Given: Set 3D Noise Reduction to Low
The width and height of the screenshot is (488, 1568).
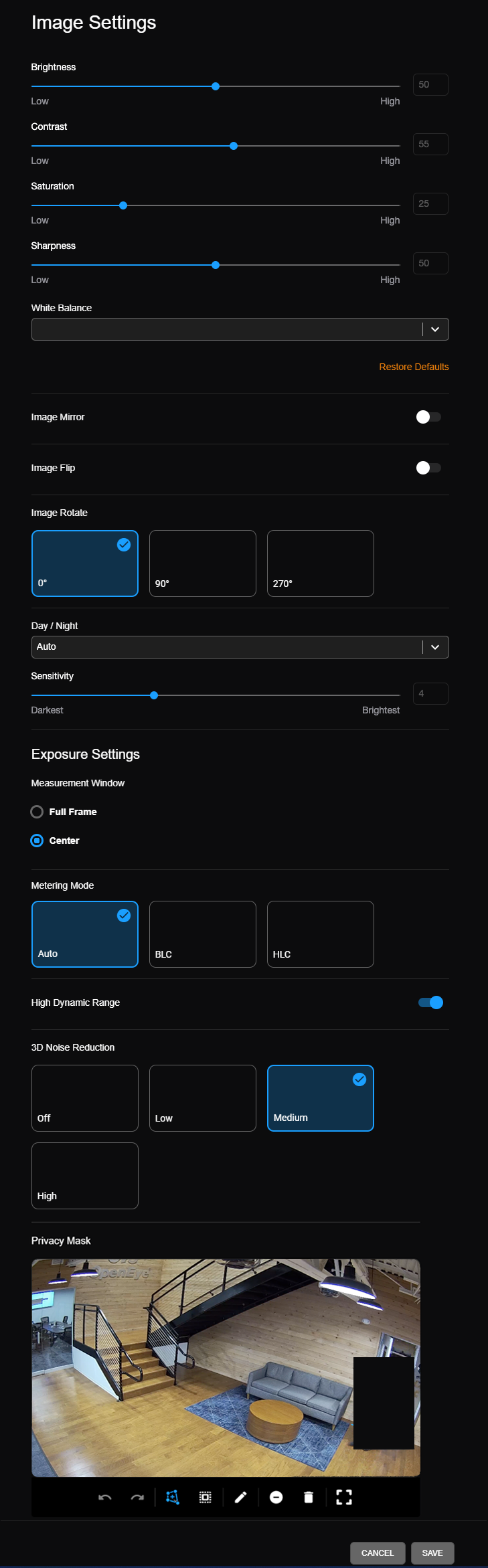Looking at the screenshot, I should pyautogui.click(x=203, y=1098).
